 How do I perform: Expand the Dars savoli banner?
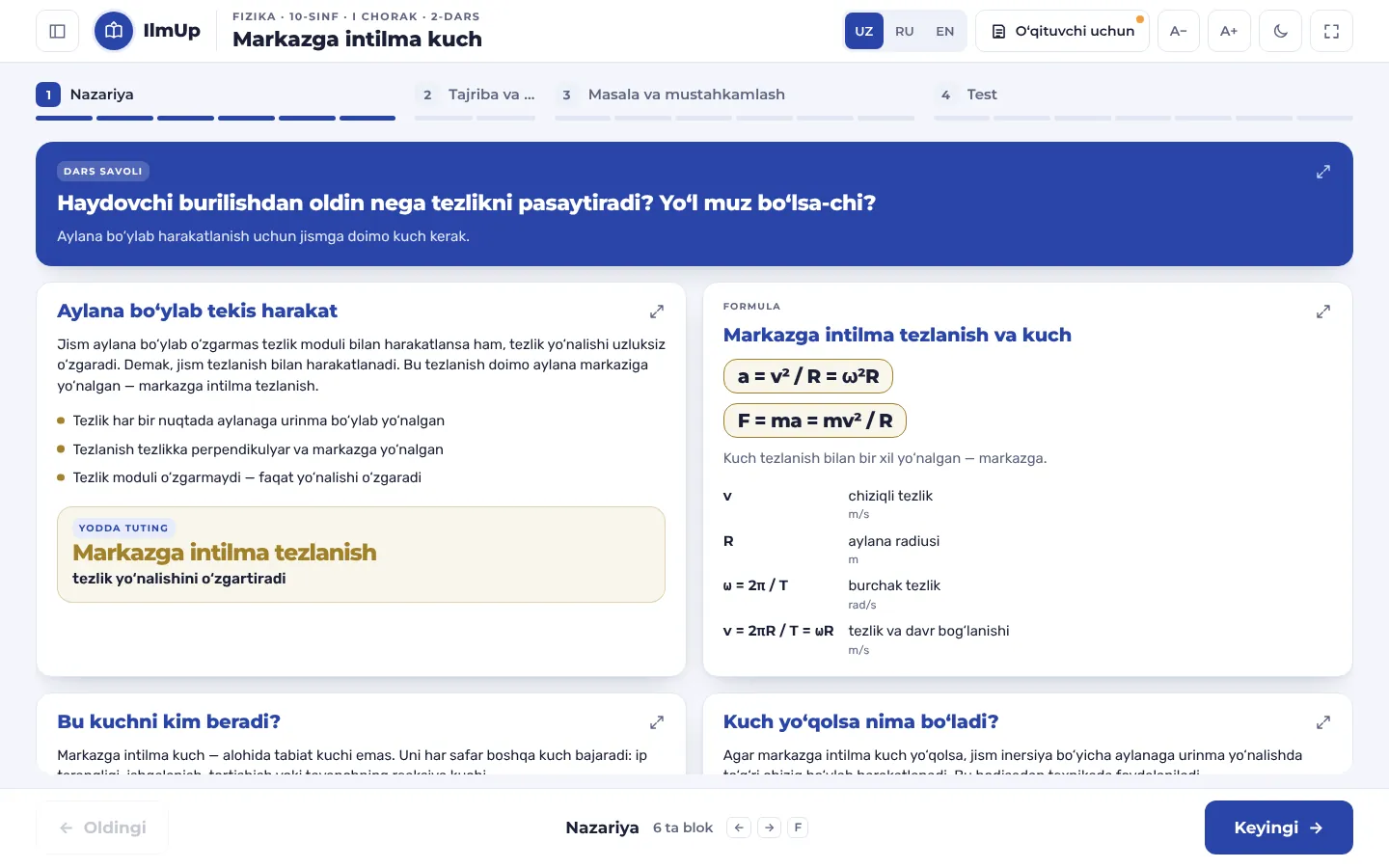click(x=1323, y=172)
